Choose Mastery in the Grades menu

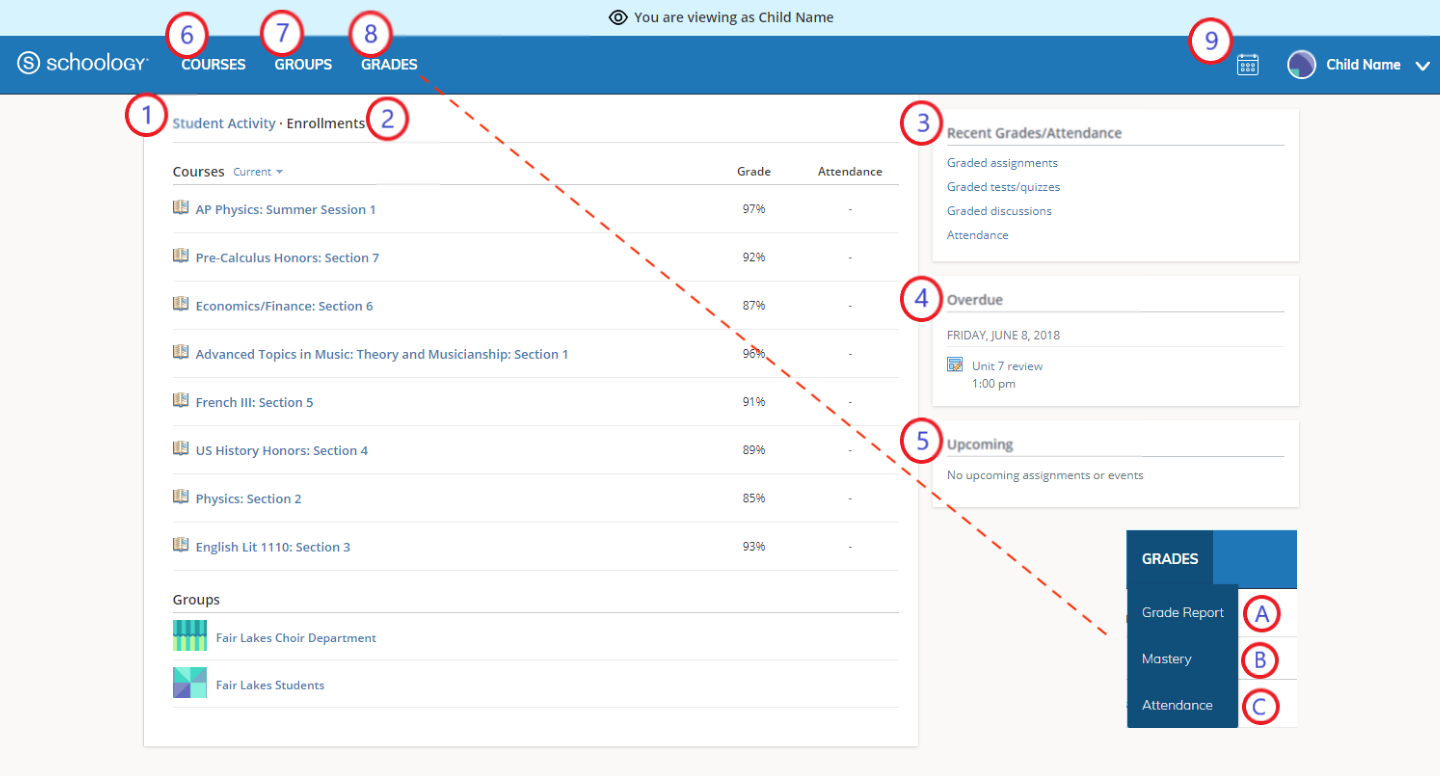(1166, 659)
